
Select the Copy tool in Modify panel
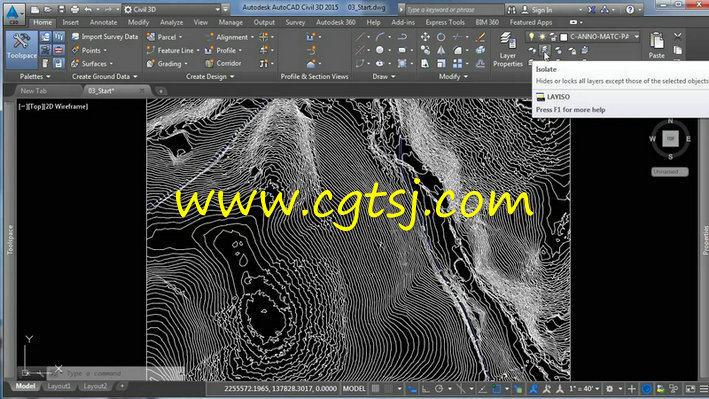click(x=425, y=50)
